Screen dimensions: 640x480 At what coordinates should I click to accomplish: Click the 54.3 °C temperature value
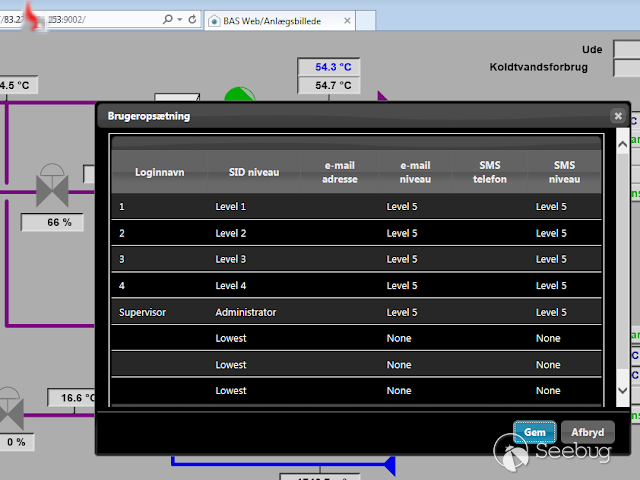click(329, 67)
